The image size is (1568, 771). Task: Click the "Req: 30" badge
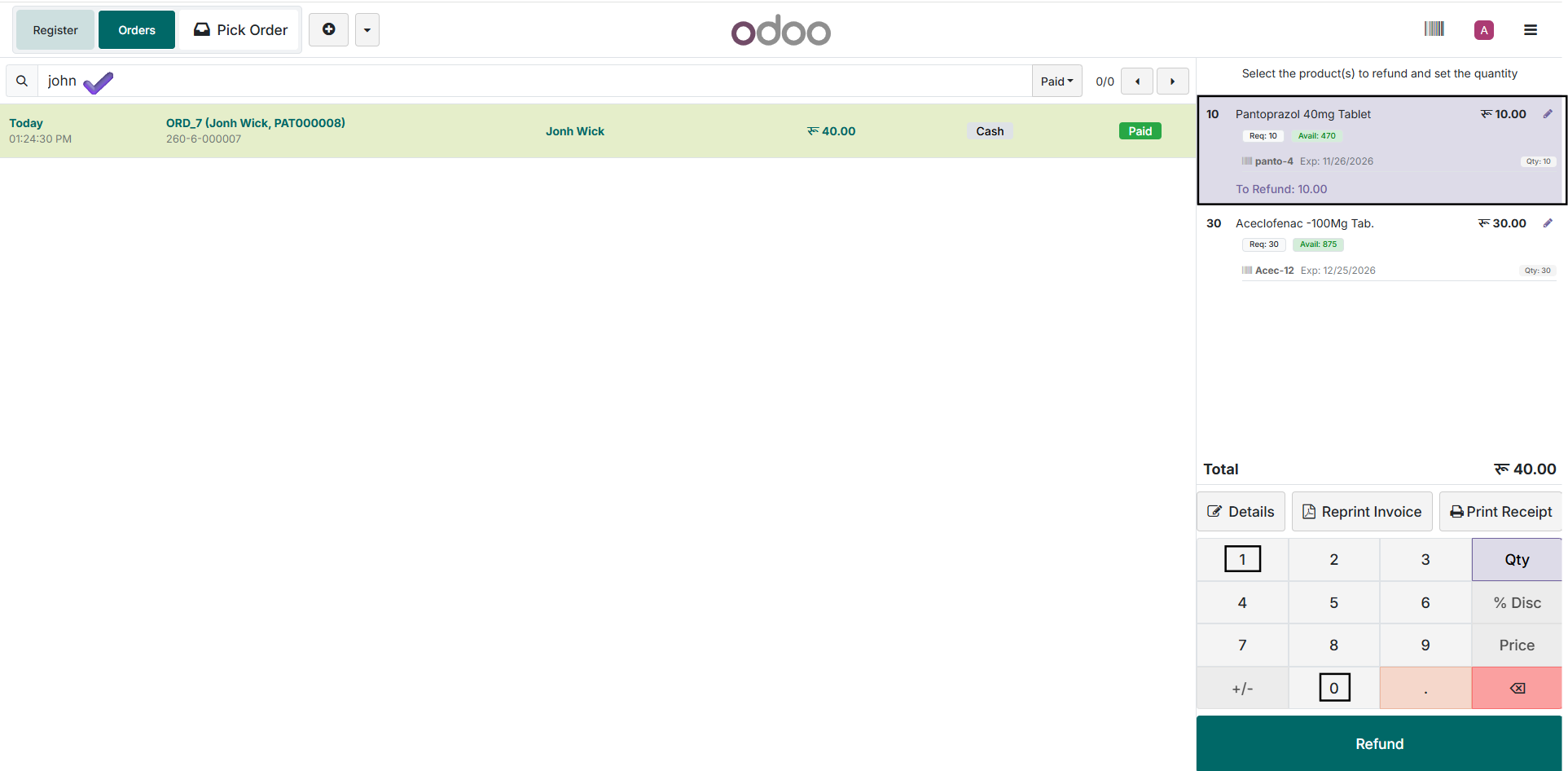click(1264, 245)
